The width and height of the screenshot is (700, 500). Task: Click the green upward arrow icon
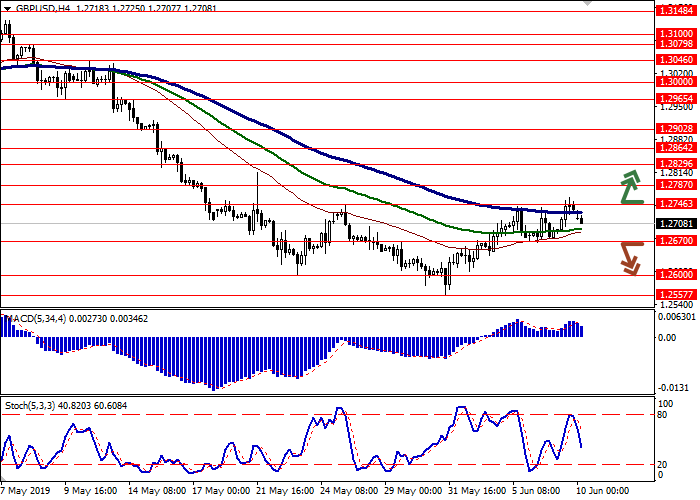coord(629,187)
